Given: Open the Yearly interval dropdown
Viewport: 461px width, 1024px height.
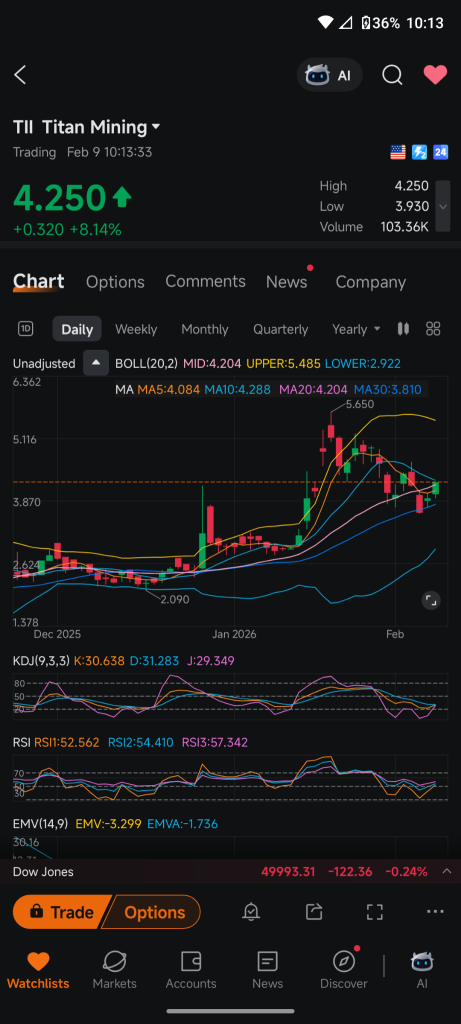Looking at the screenshot, I should click(x=356, y=329).
